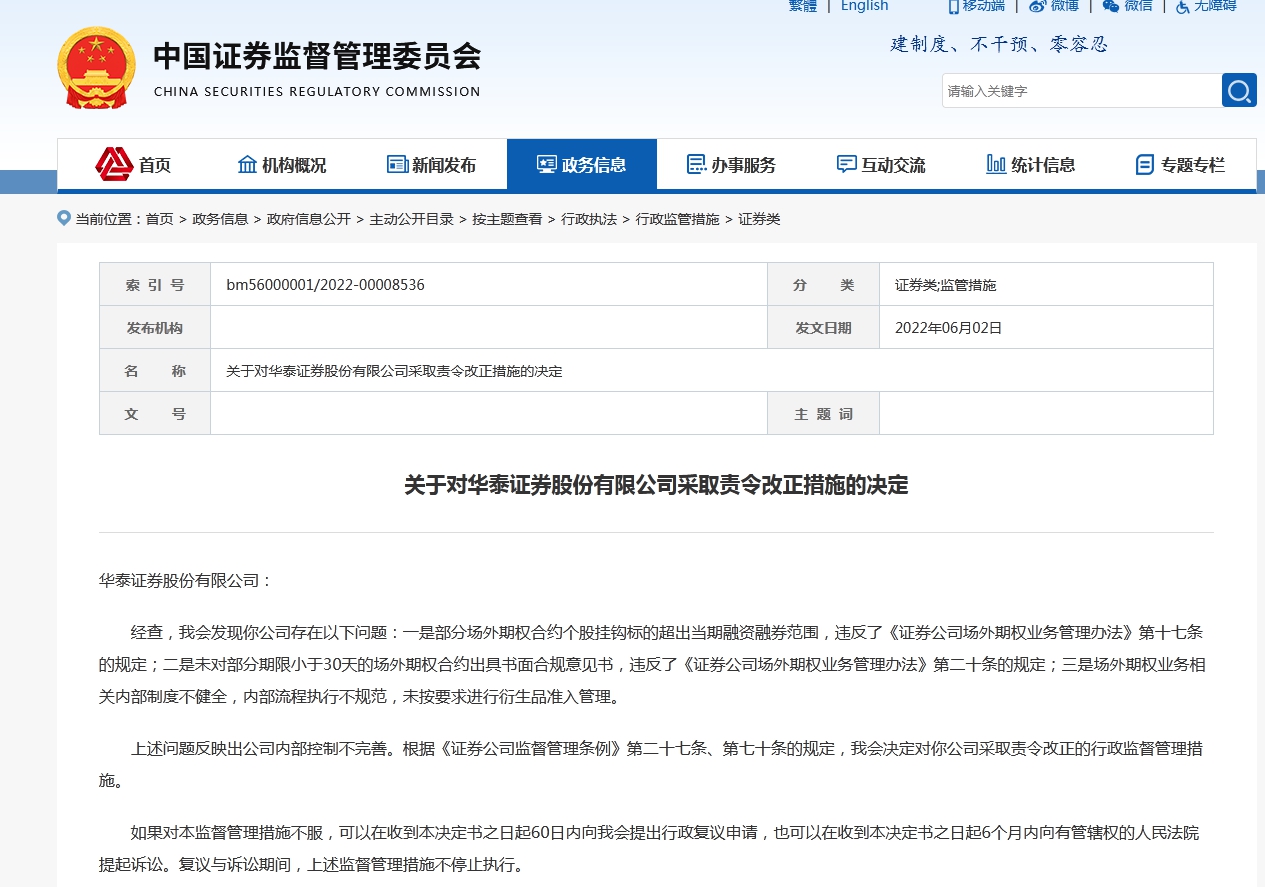Open 行政执法 breadcrumb link
The width and height of the screenshot is (1265, 887).
coord(589,219)
